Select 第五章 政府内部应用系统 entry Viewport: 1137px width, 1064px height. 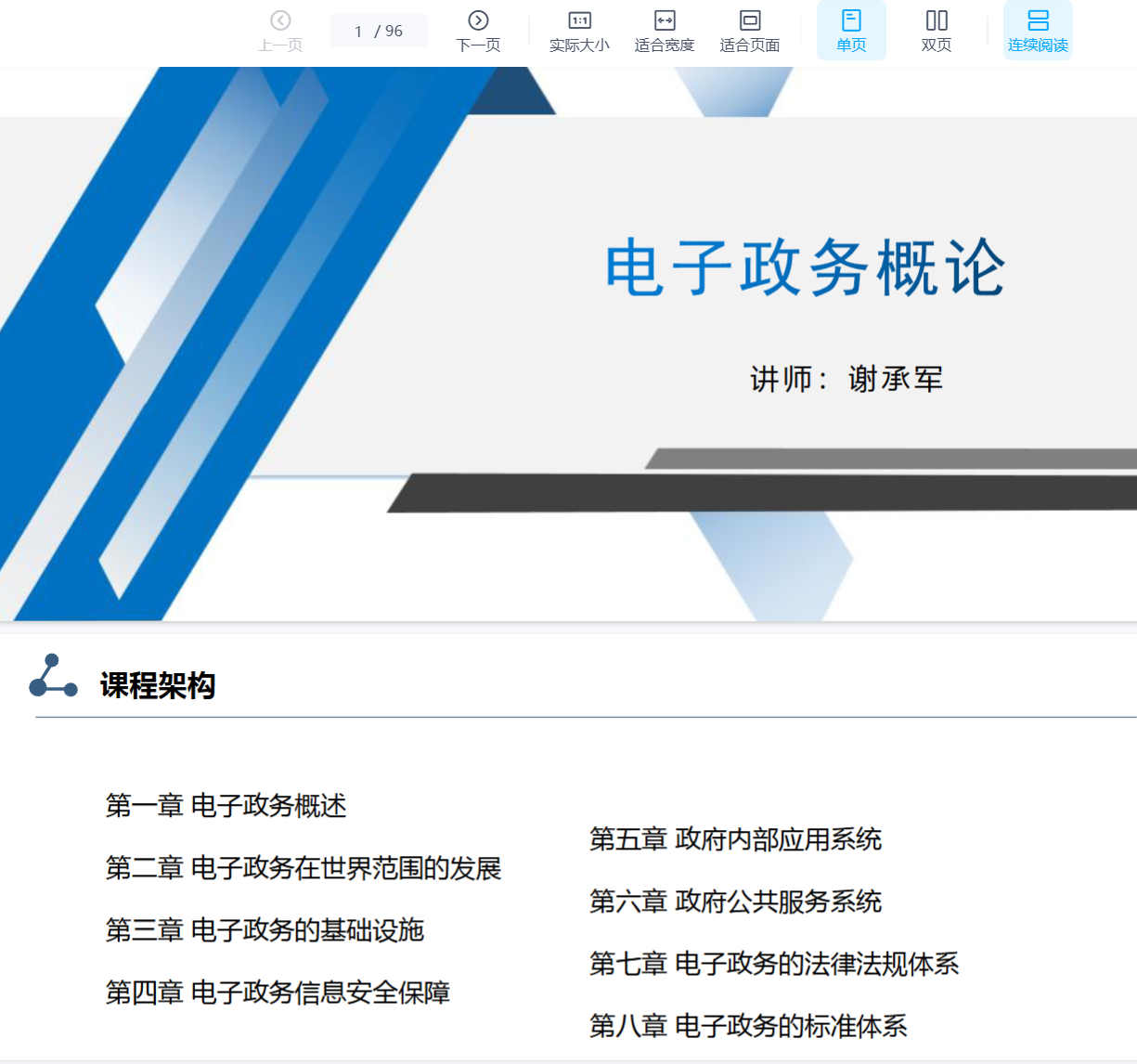coord(735,839)
